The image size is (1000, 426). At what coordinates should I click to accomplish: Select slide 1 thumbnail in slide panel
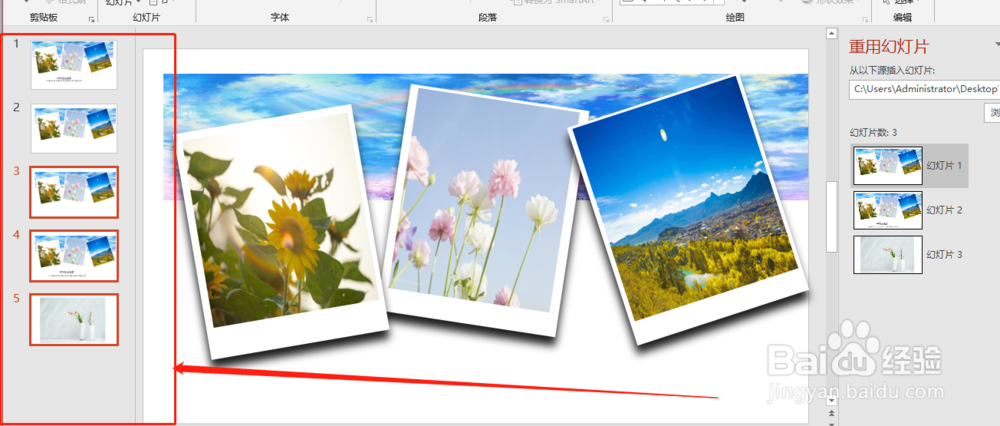[x=74, y=64]
